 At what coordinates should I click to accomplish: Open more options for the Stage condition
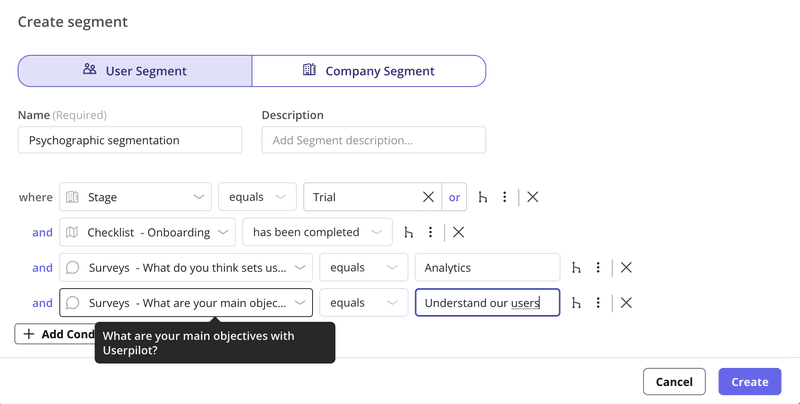pos(505,197)
